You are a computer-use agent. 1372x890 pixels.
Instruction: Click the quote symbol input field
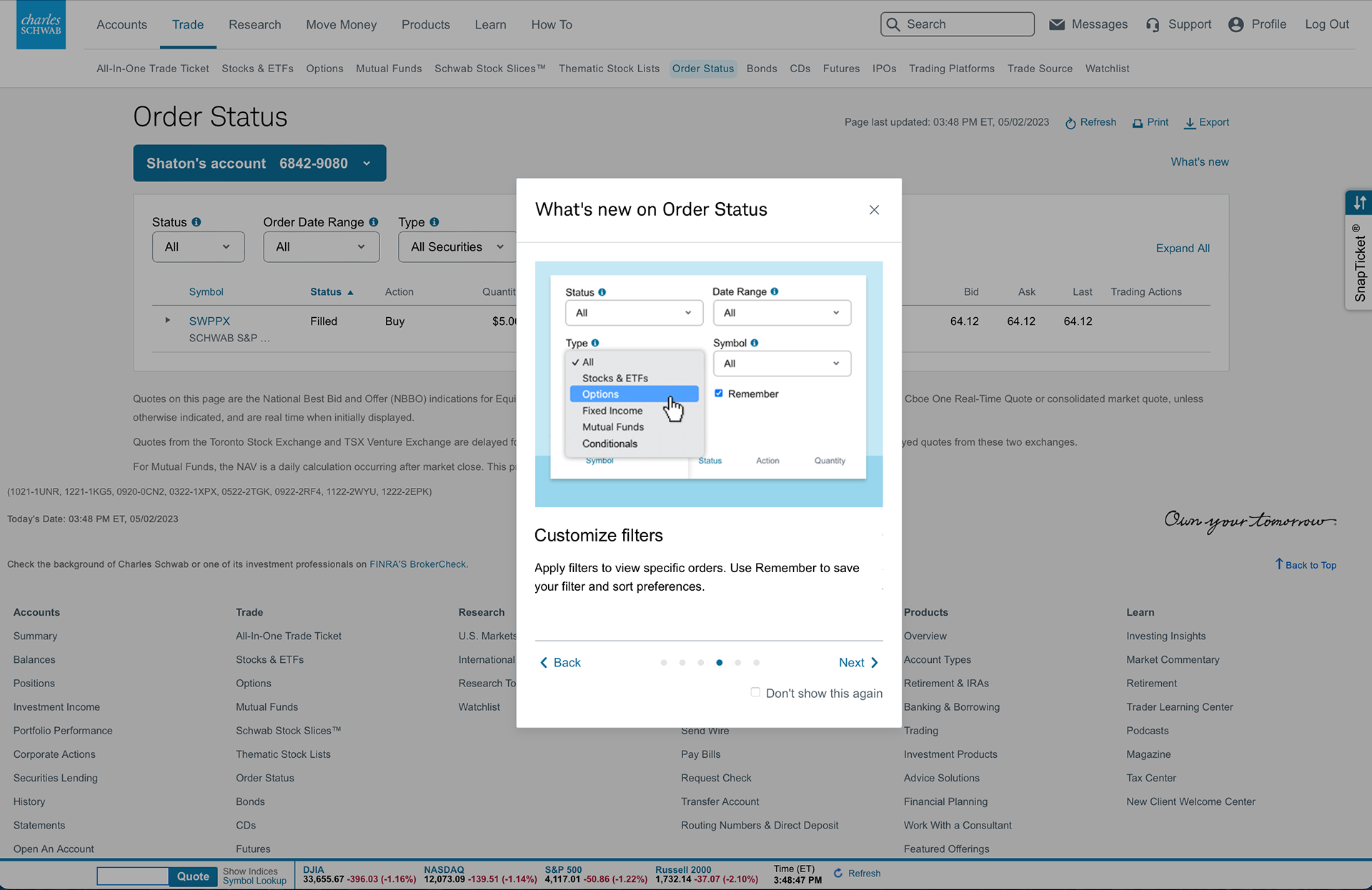click(x=133, y=876)
